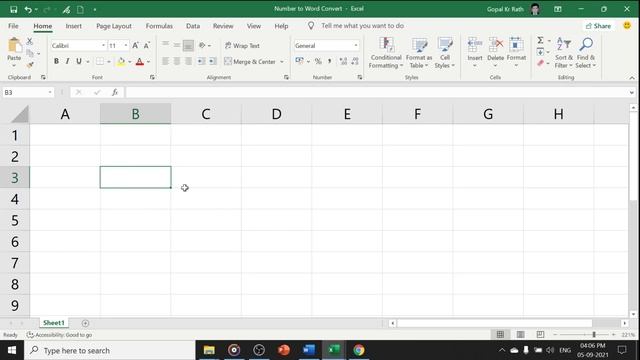Screen dimensions: 640x360
Task: Toggle Align Left horizontal alignment
Action: tap(165, 61)
